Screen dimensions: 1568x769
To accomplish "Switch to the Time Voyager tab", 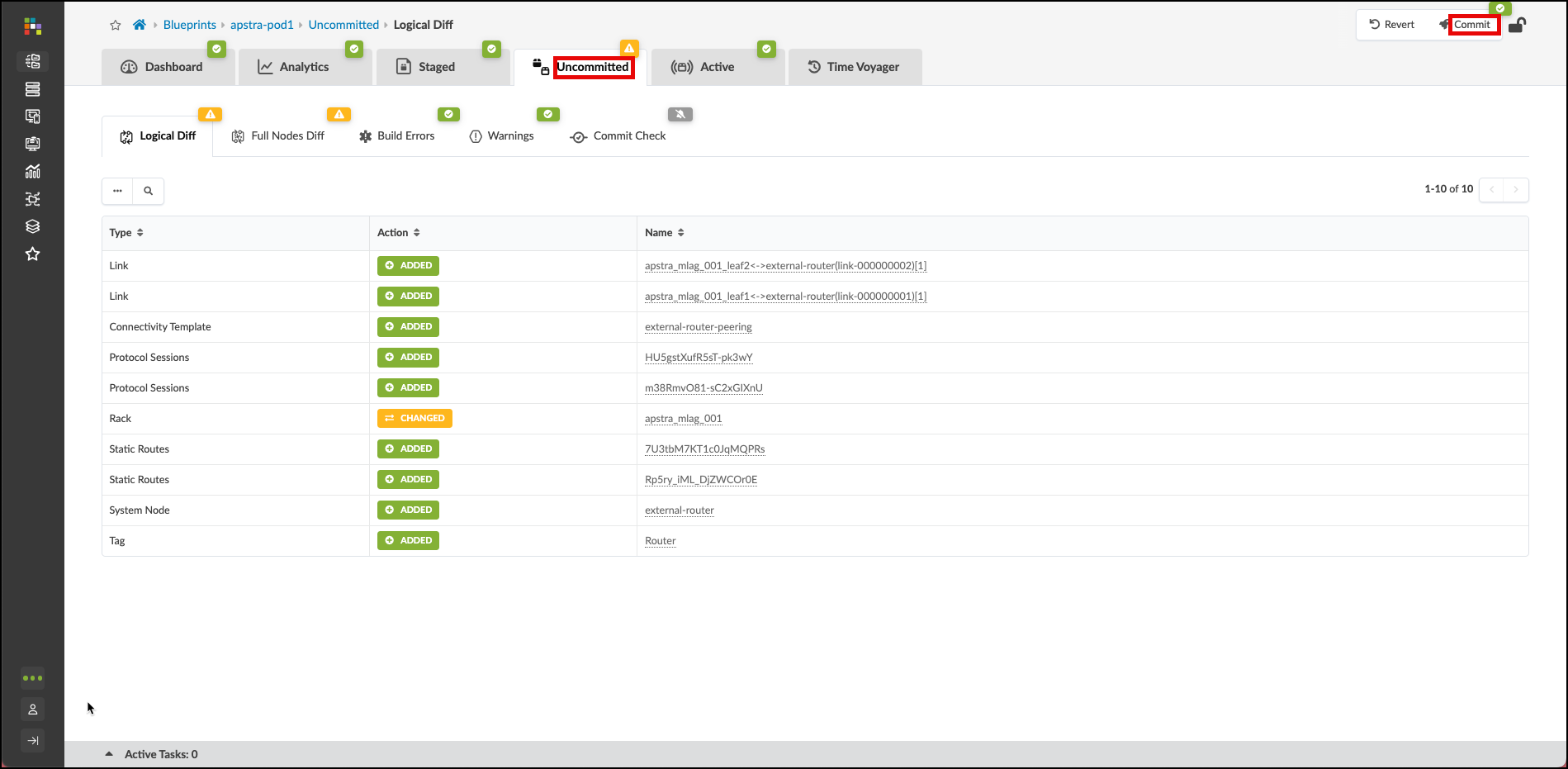I will (x=855, y=67).
